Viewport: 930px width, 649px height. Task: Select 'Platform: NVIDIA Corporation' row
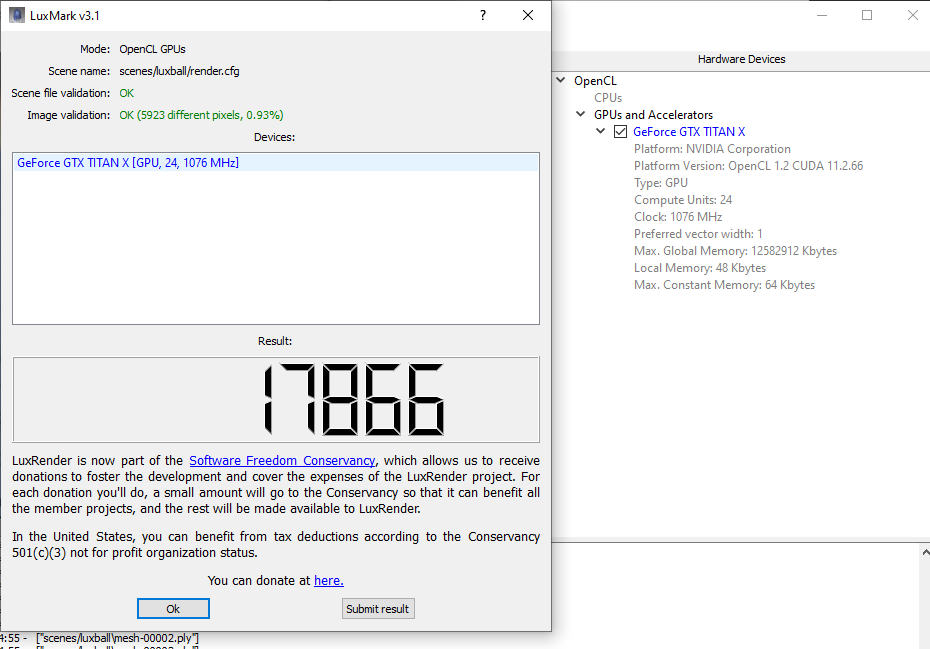point(712,149)
